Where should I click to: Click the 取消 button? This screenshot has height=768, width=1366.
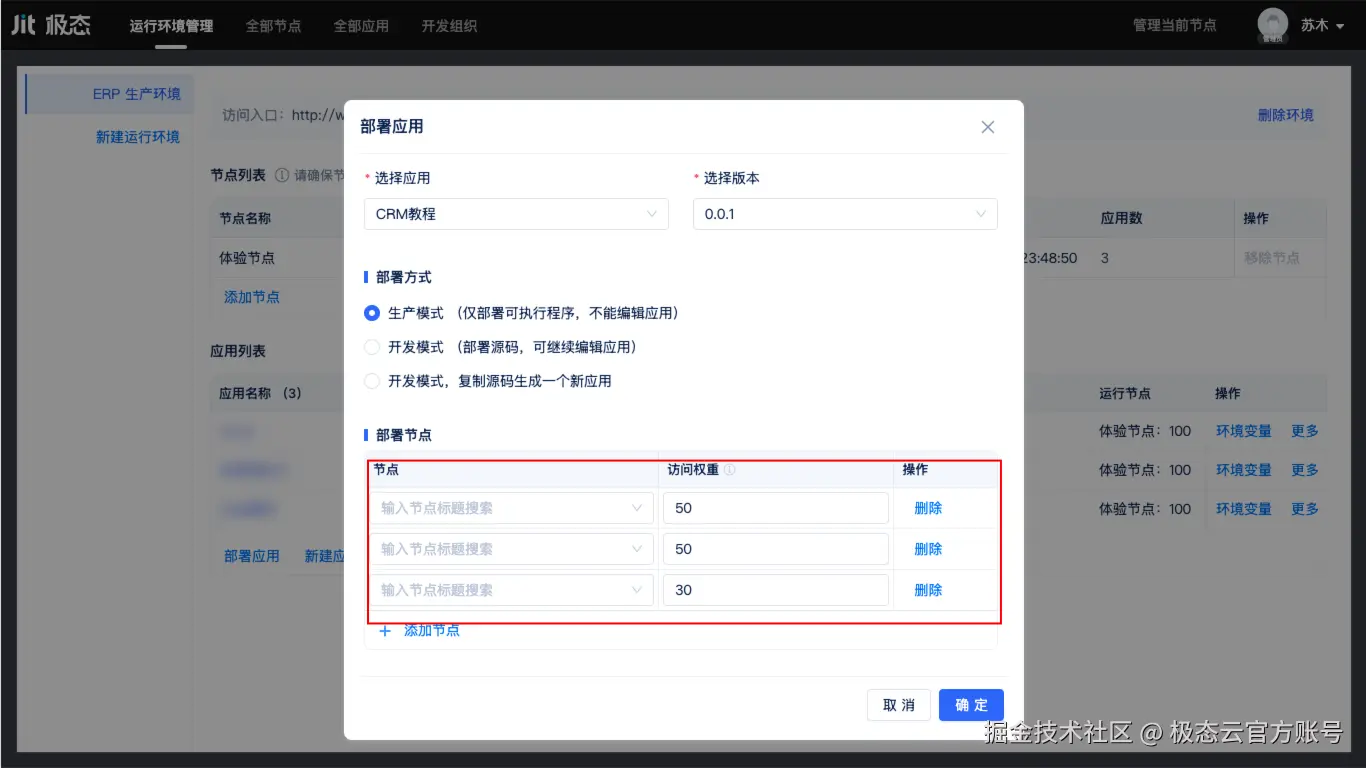tap(899, 705)
